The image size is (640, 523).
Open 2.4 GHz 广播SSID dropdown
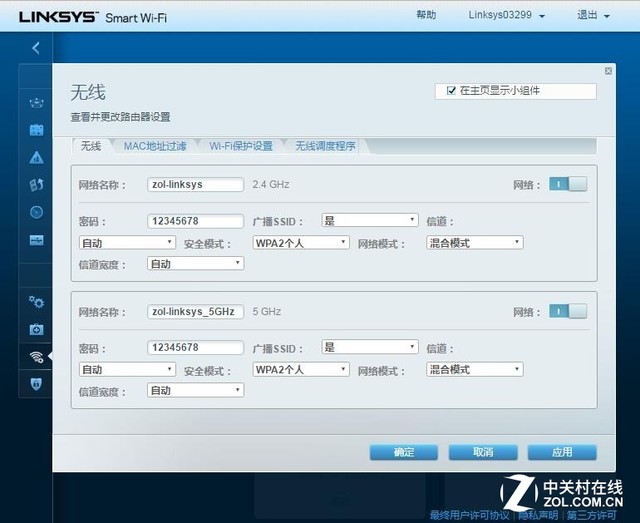tap(370, 220)
